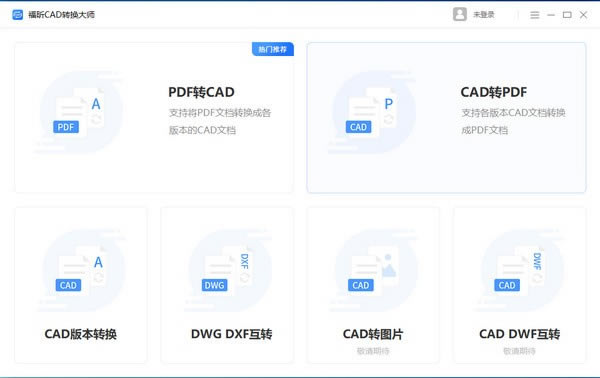Image resolution: width=600 pixels, height=378 pixels.
Task: Choose the CAD DWF互转 label
Action: [519, 334]
